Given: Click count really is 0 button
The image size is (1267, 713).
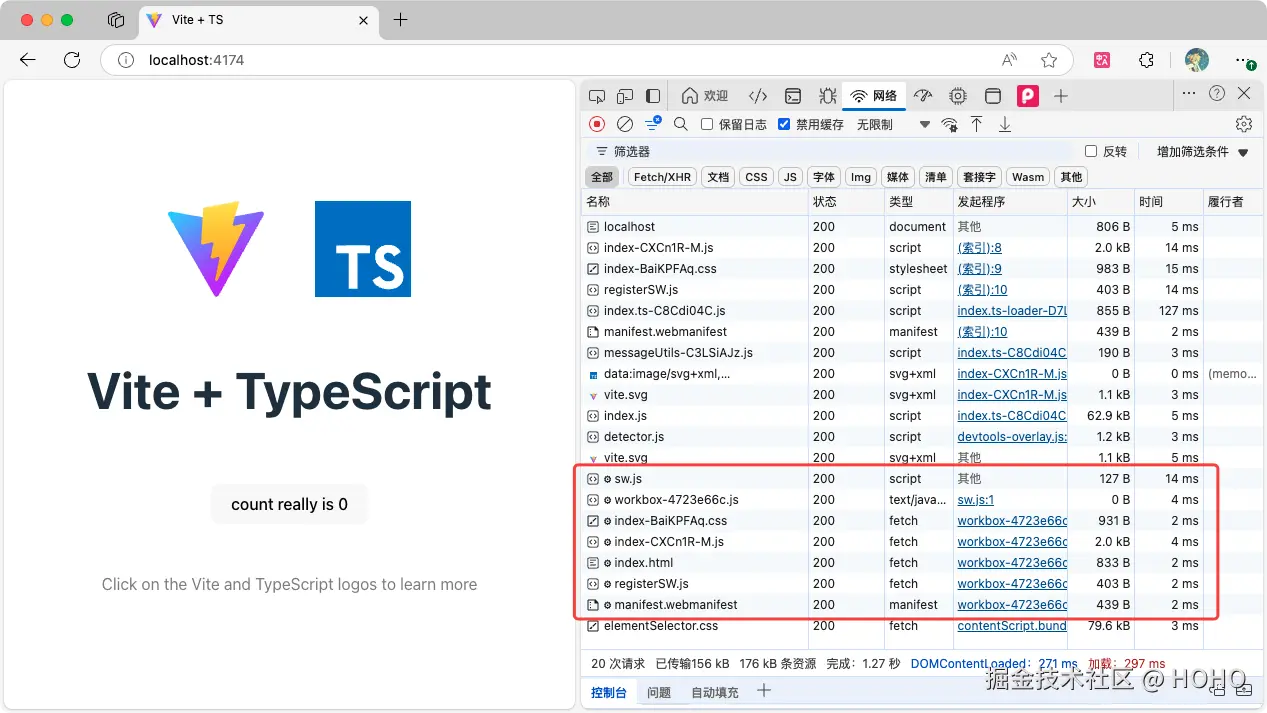Looking at the screenshot, I should coord(289,504).
